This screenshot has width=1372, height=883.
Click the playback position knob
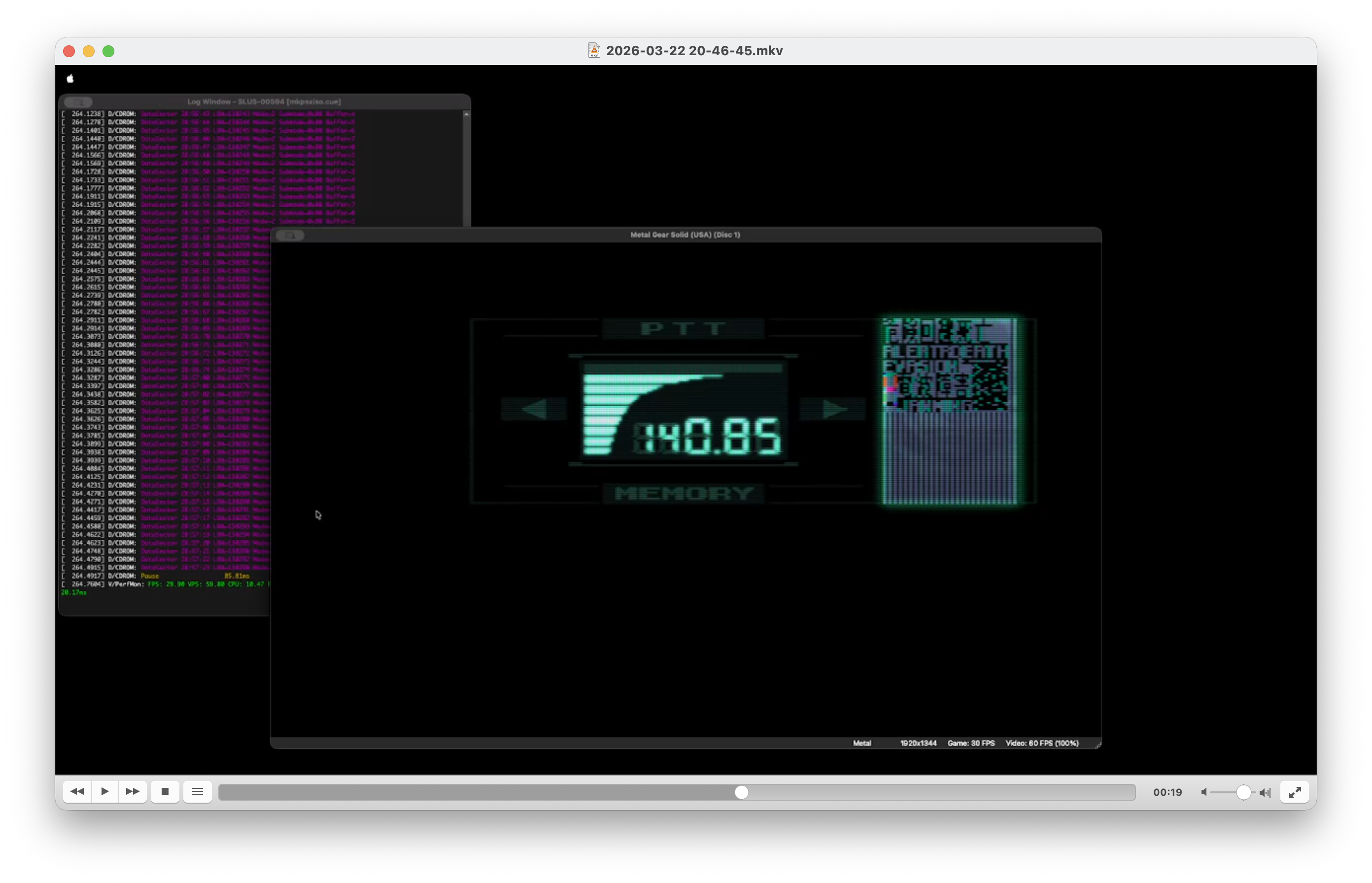coord(741,792)
